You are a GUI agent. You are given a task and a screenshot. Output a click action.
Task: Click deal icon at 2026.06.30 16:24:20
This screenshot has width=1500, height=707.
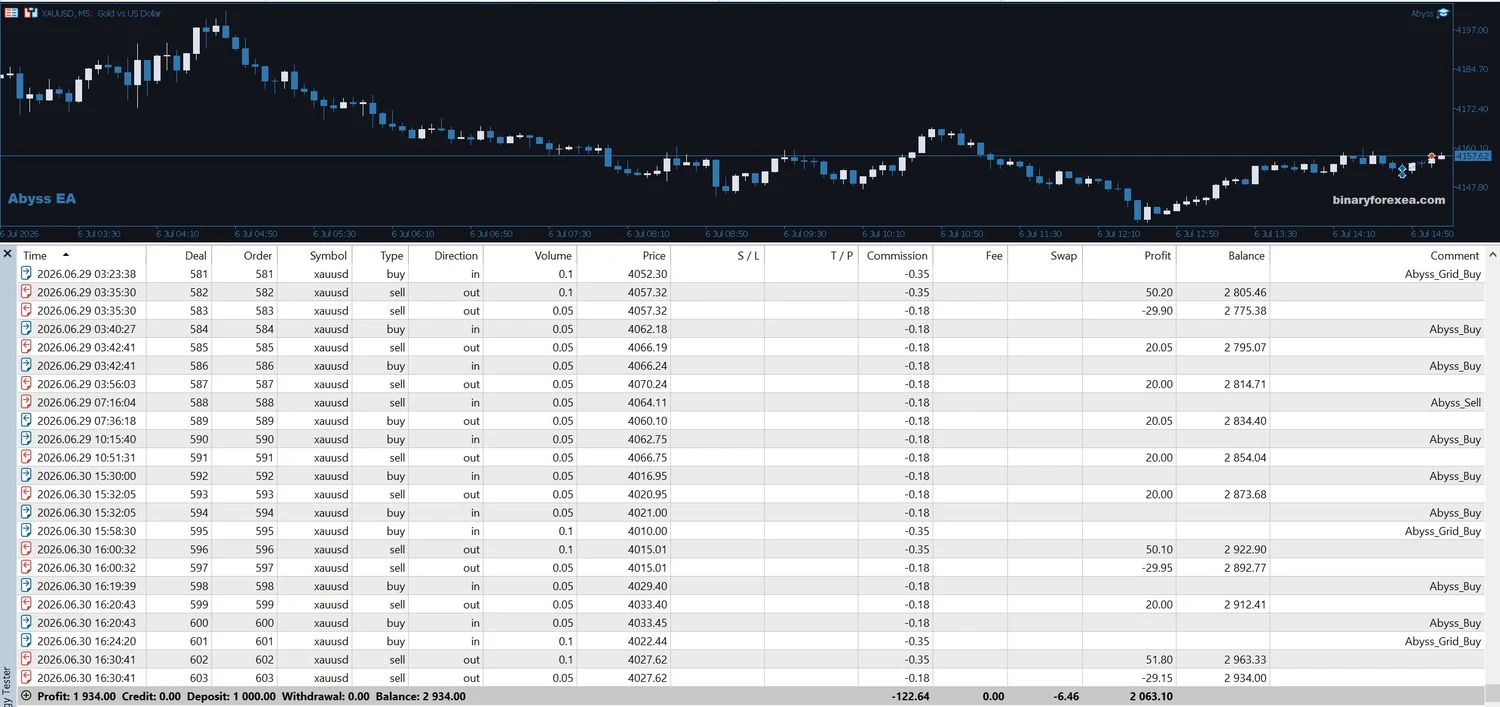coord(27,641)
